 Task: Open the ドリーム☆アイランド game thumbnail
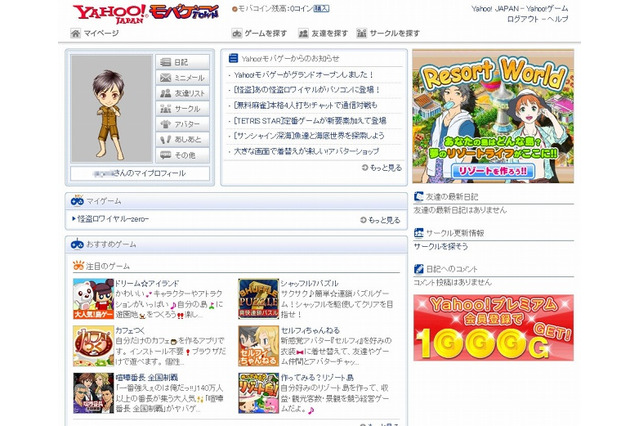pos(93,299)
